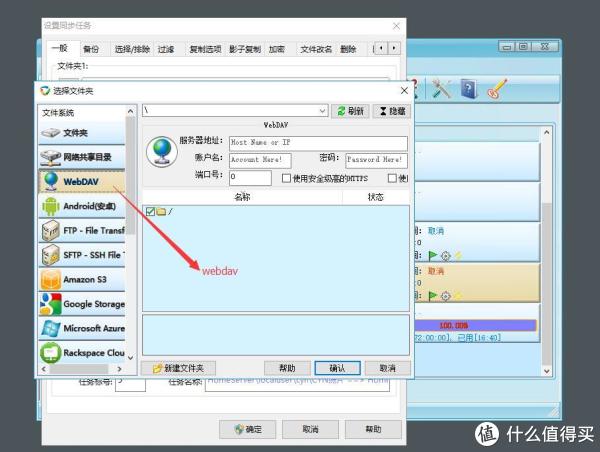
Task: Click the 名称 column header
Action: tap(242, 197)
